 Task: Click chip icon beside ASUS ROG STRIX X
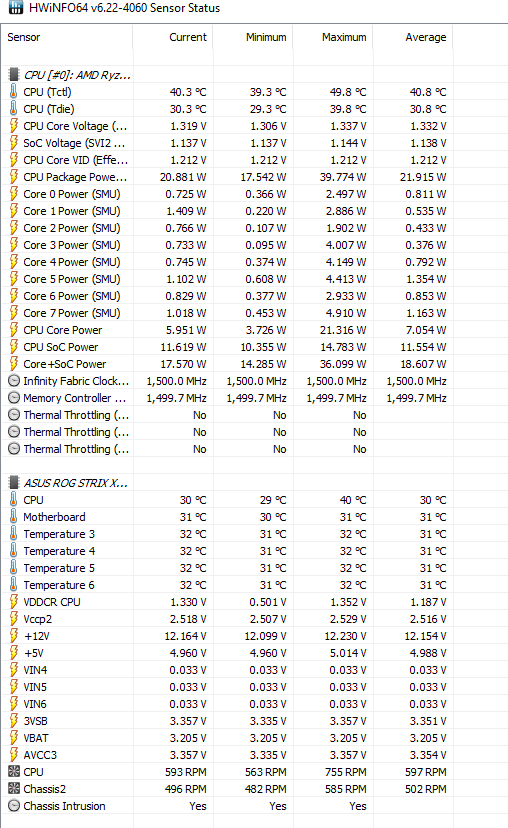(x=14, y=483)
